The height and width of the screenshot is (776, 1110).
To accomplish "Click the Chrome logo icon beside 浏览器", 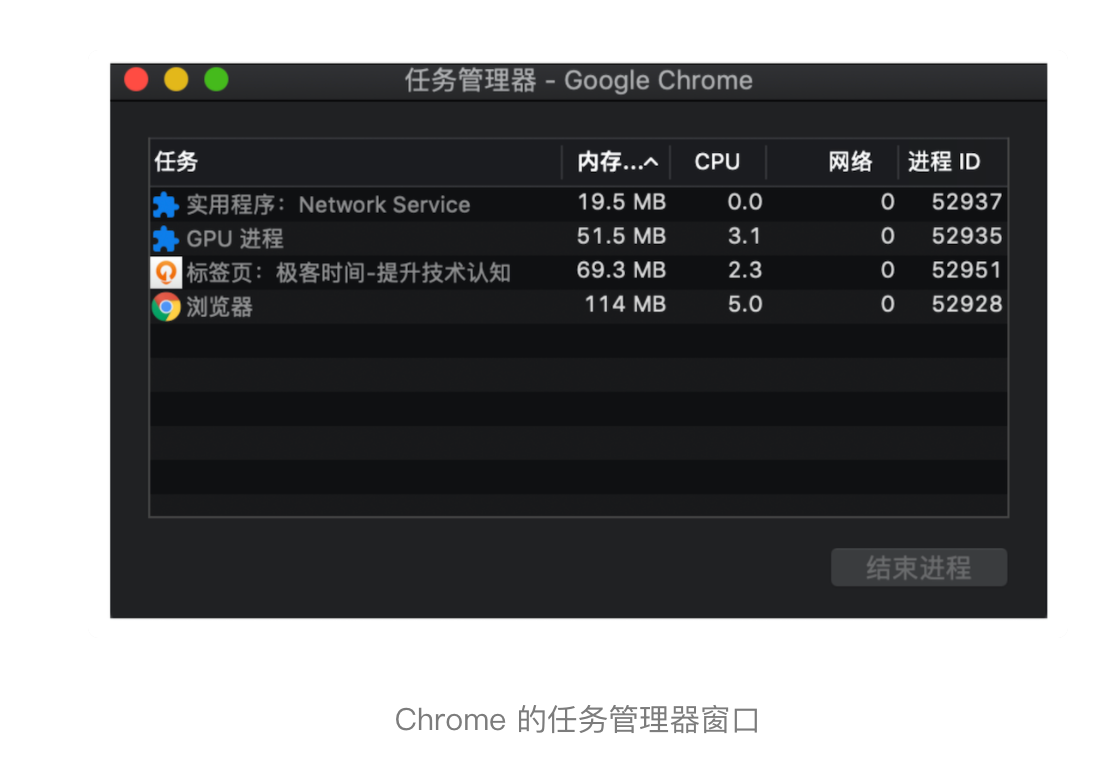I will pyautogui.click(x=166, y=307).
